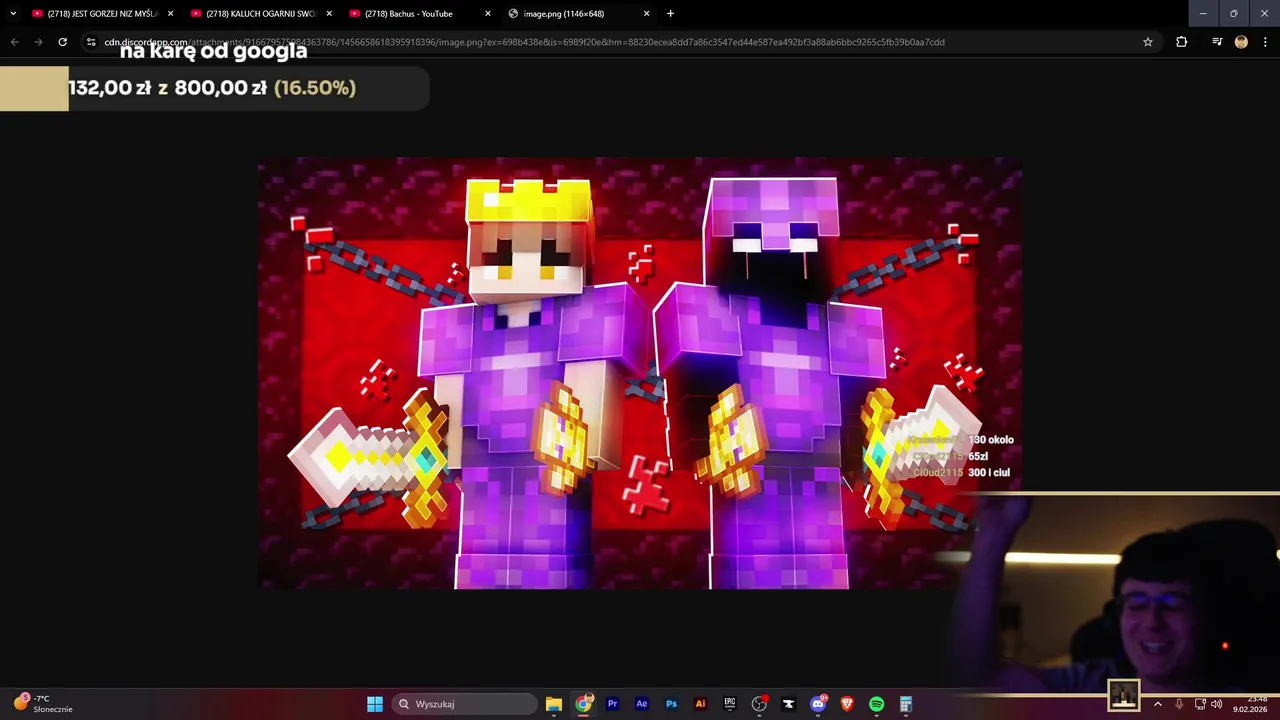This screenshot has width=1280, height=720.
Task: Open the Calculator app from the taskbar
Action: point(906,704)
